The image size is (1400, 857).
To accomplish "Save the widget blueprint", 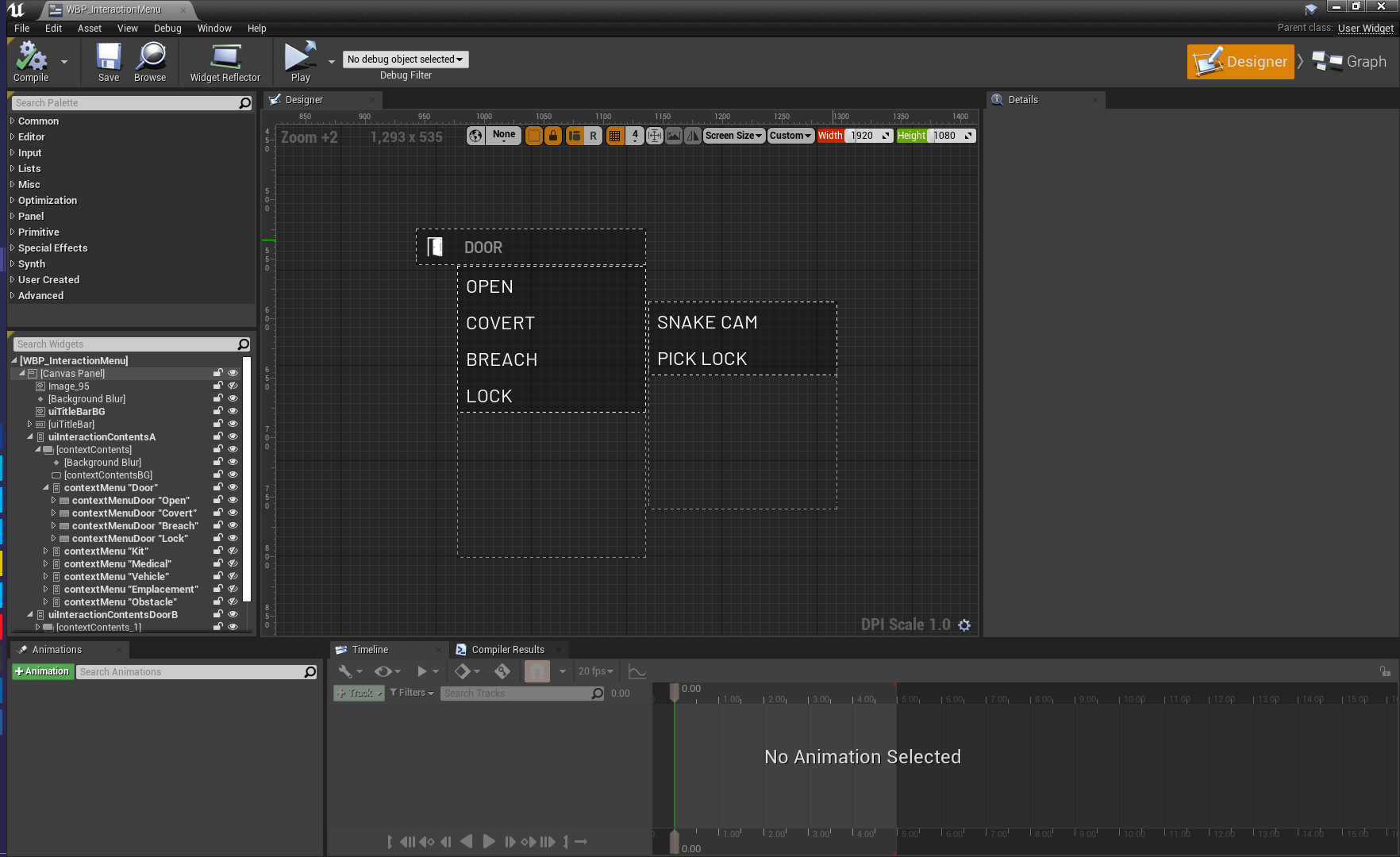I will tap(109, 62).
